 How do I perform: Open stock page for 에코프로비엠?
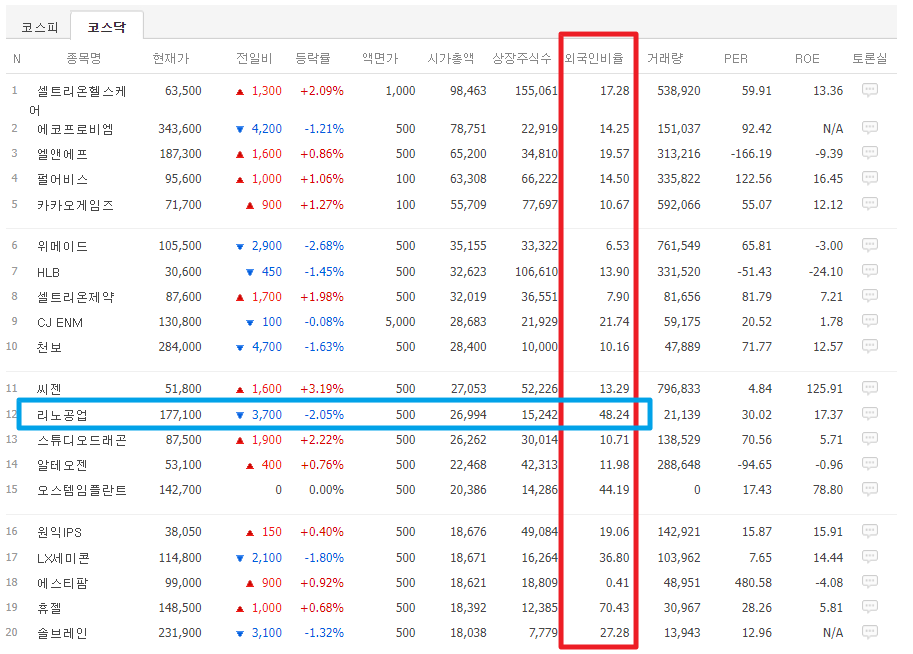click(x=75, y=129)
